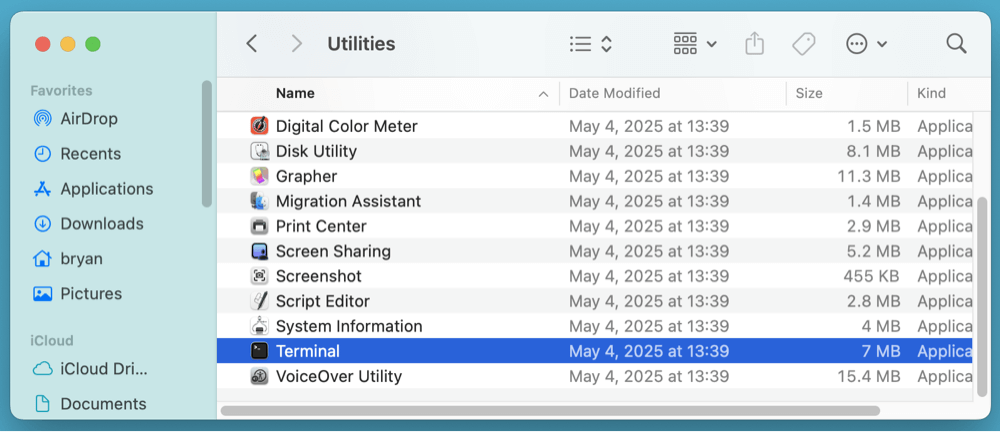
Task: Select the Digital Color Meter file name
Action: 346,126
